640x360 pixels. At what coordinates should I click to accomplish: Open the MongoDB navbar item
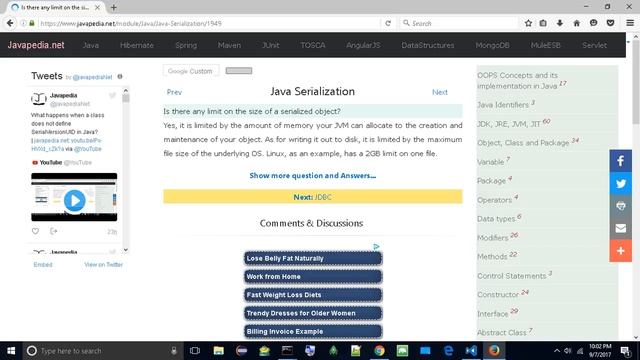click(x=493, y=45)
